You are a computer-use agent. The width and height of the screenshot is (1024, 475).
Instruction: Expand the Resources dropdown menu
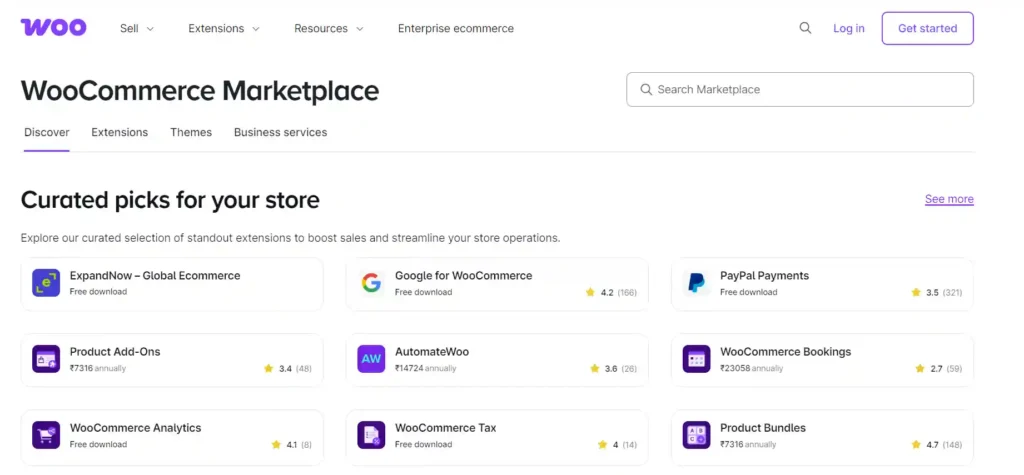[328, 29]
